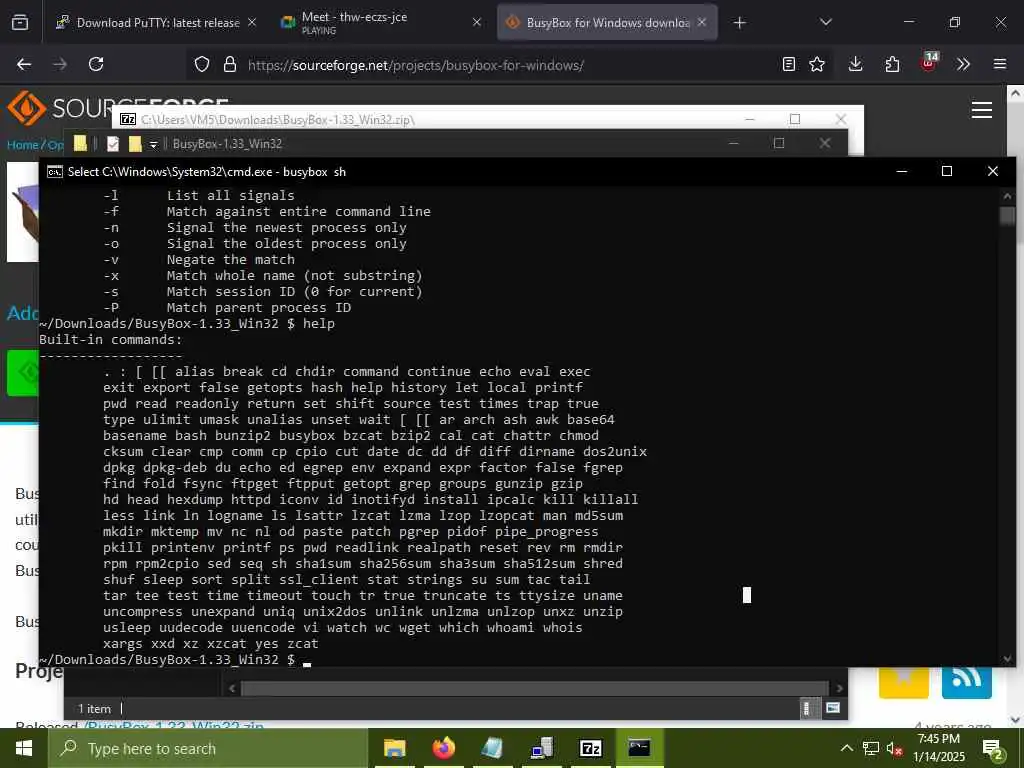1024x768 pixels.
Task: Open PuTTY taskbar icon
Action: (541, 748)
